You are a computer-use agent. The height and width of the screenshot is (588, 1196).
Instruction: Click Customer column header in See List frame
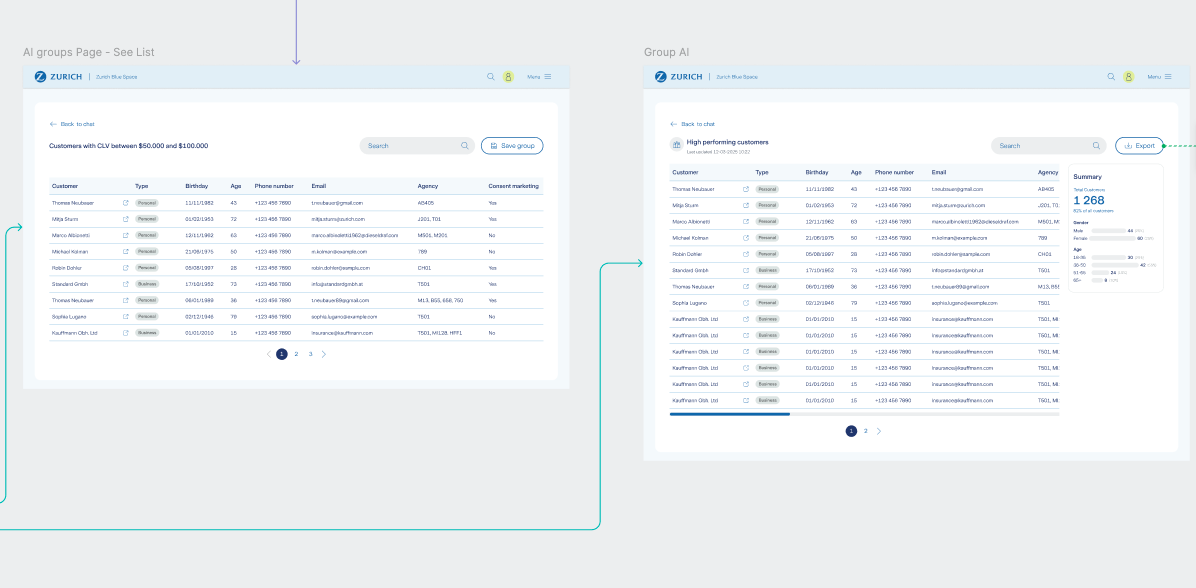(65, 186)
